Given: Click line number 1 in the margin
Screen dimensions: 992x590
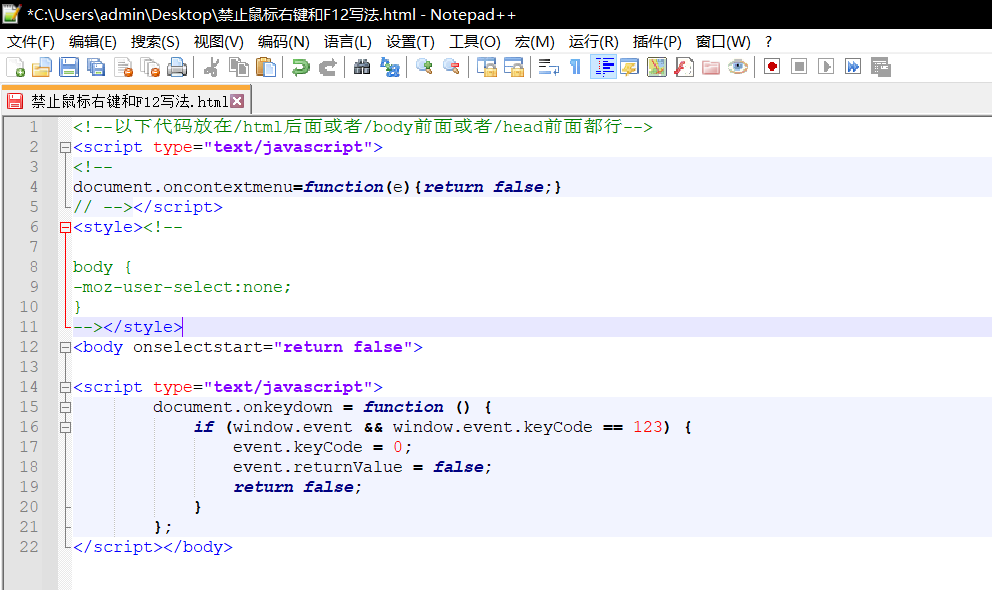Looking at the screenshot, I should tap(34, 127).
